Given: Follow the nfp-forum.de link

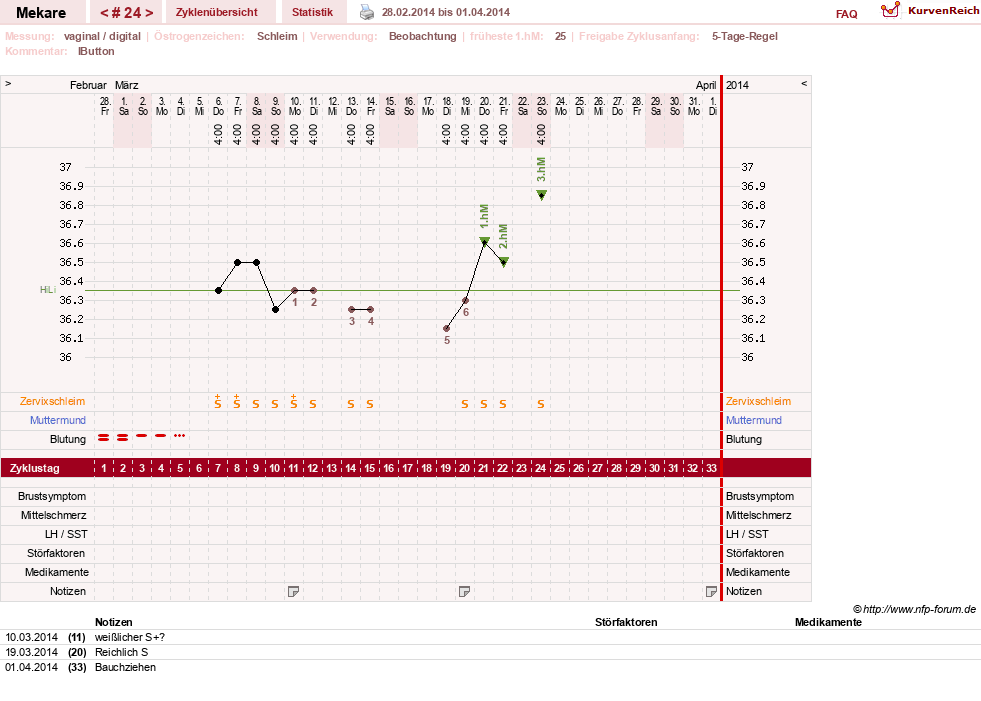Looking at the screenshot, I should [919, 609].
